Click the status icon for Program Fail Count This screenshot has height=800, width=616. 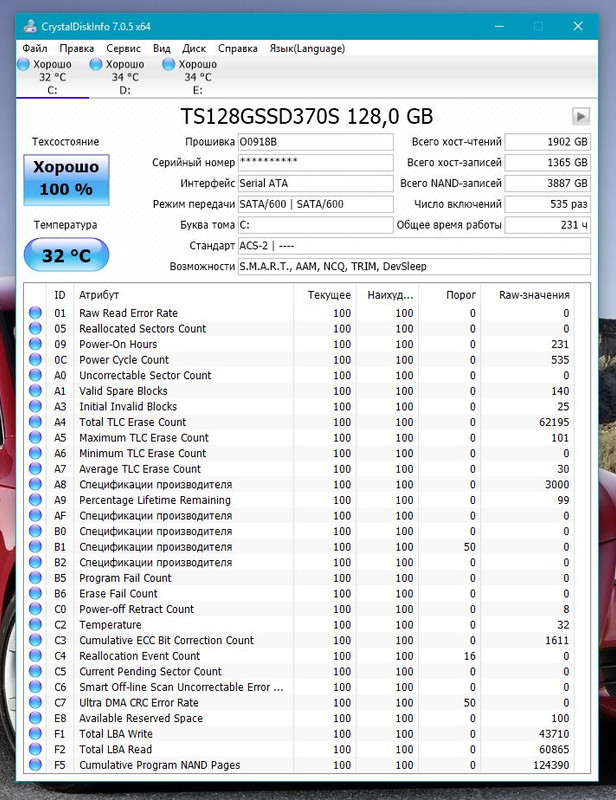tap(35, 578)
